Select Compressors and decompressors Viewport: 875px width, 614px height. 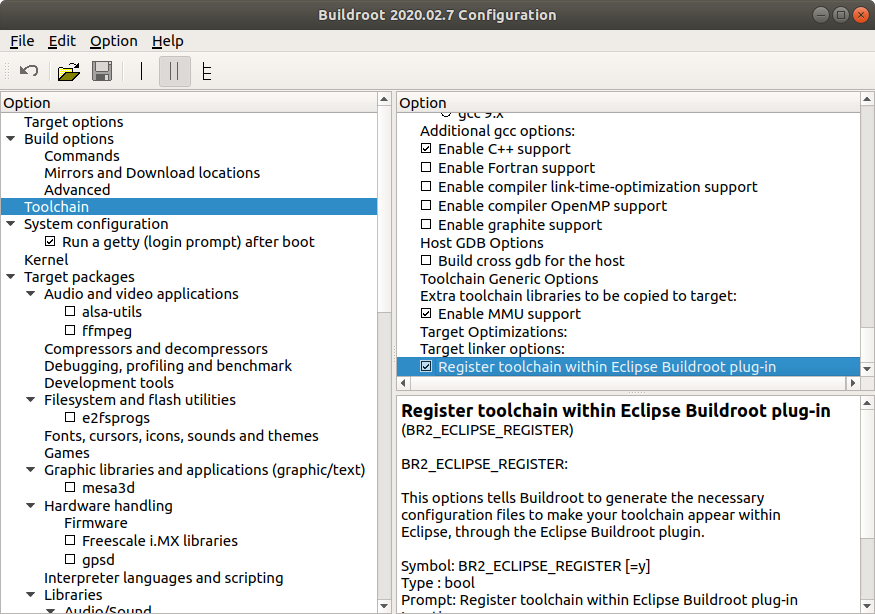[156, 349]
